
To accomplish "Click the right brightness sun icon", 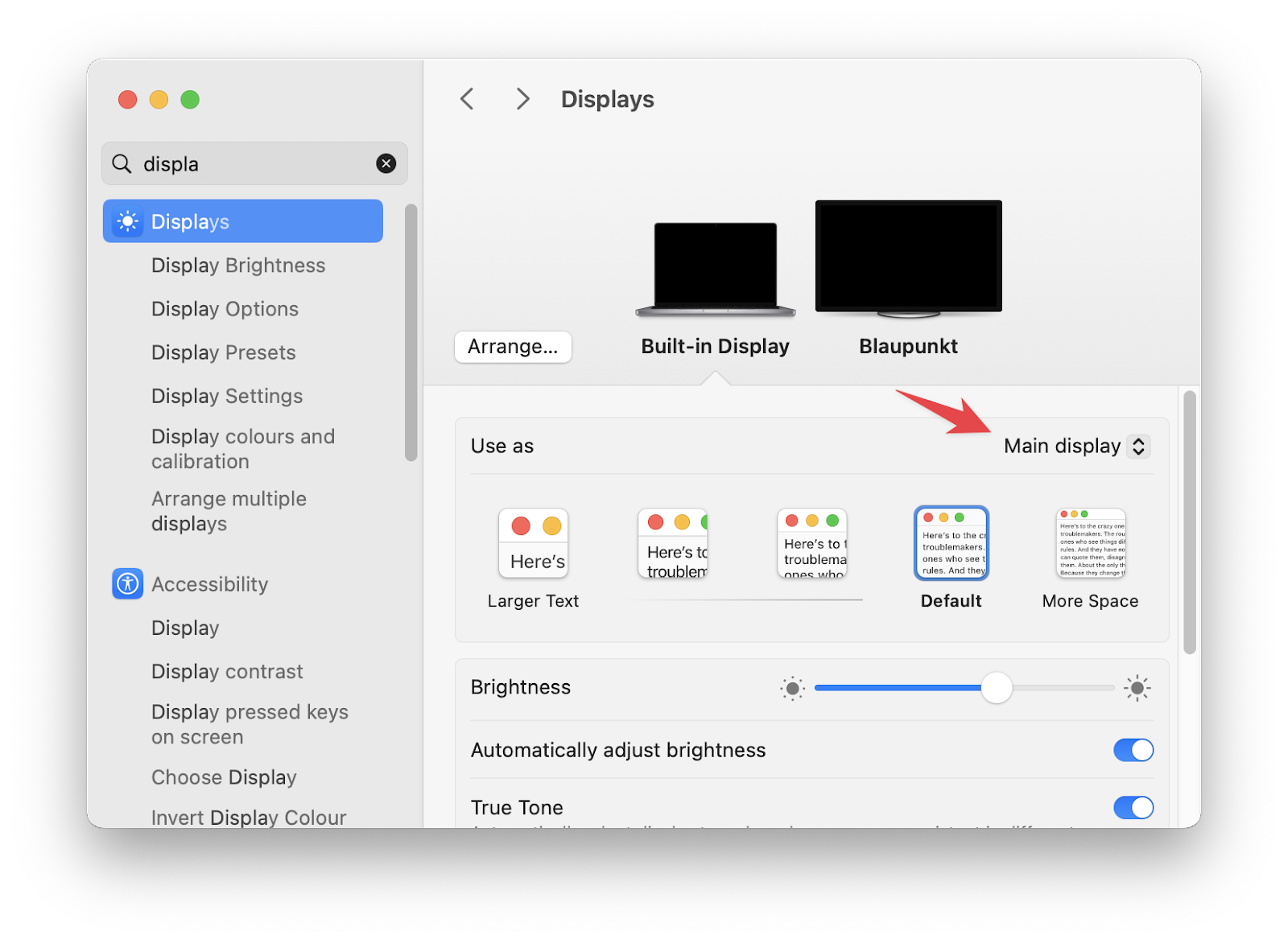I will click(x=1137, y=688).
